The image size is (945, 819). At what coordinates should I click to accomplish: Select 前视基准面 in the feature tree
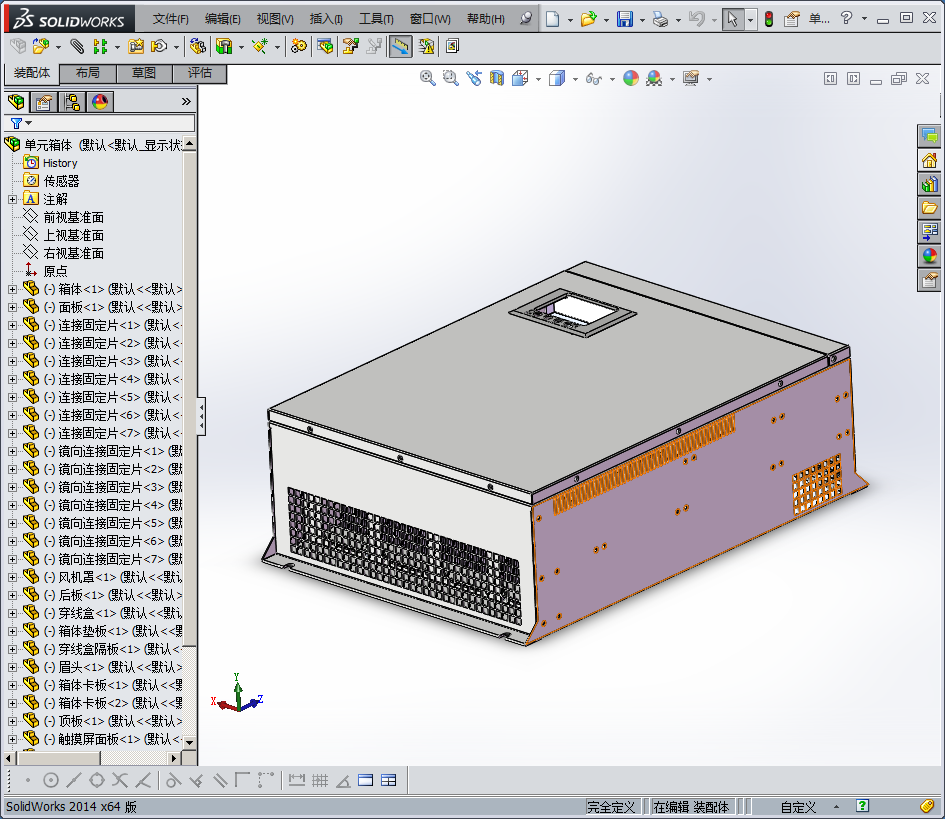73,217
